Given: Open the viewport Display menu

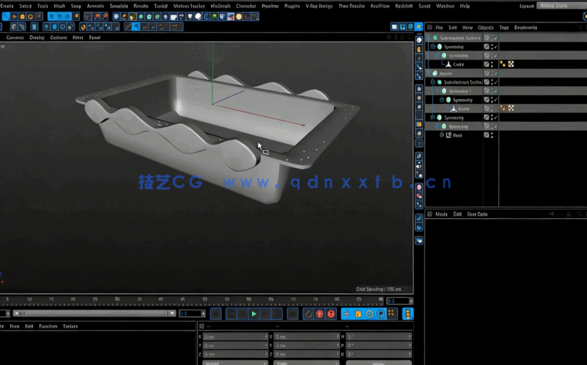Looking at the screenshot, I should [37, 37].
